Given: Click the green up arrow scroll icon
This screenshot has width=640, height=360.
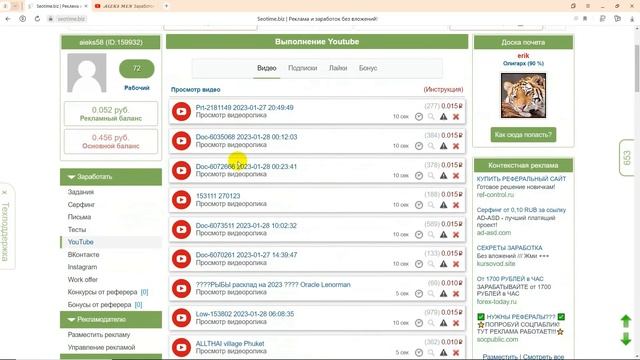Looking at the screenshot, I should coord(626,321).
